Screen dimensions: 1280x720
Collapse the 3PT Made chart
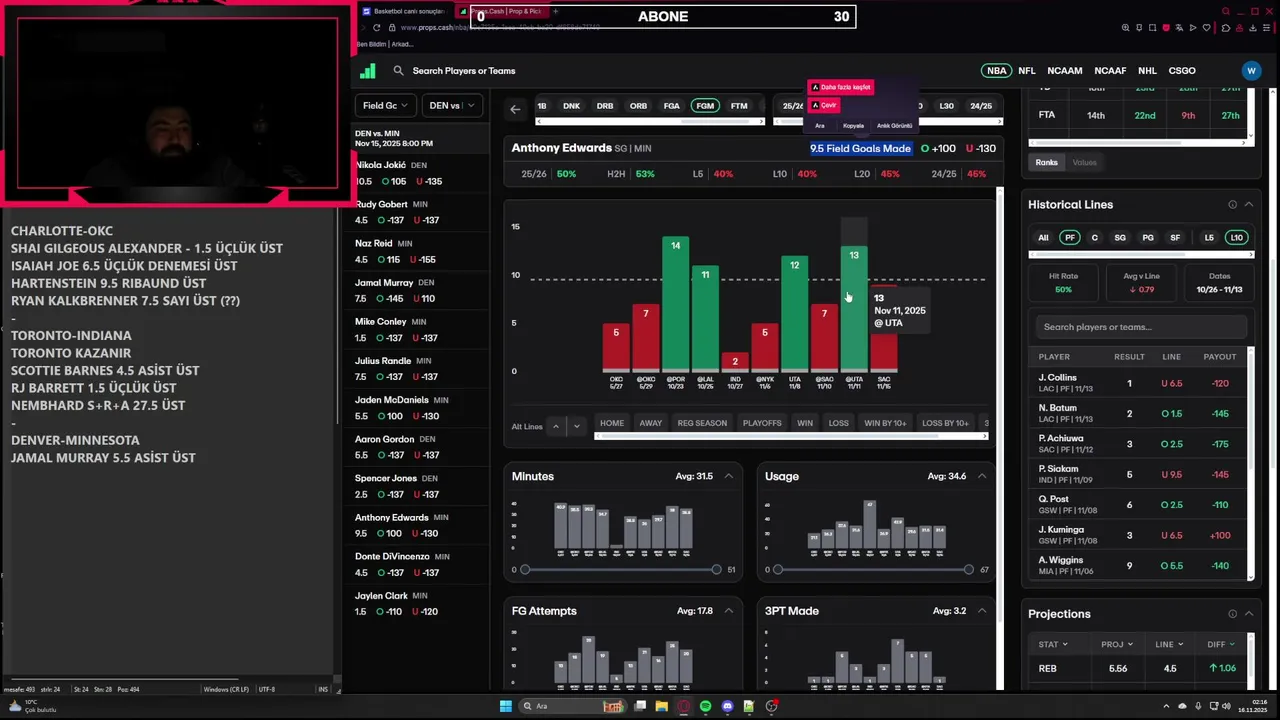tap(982, 611)
